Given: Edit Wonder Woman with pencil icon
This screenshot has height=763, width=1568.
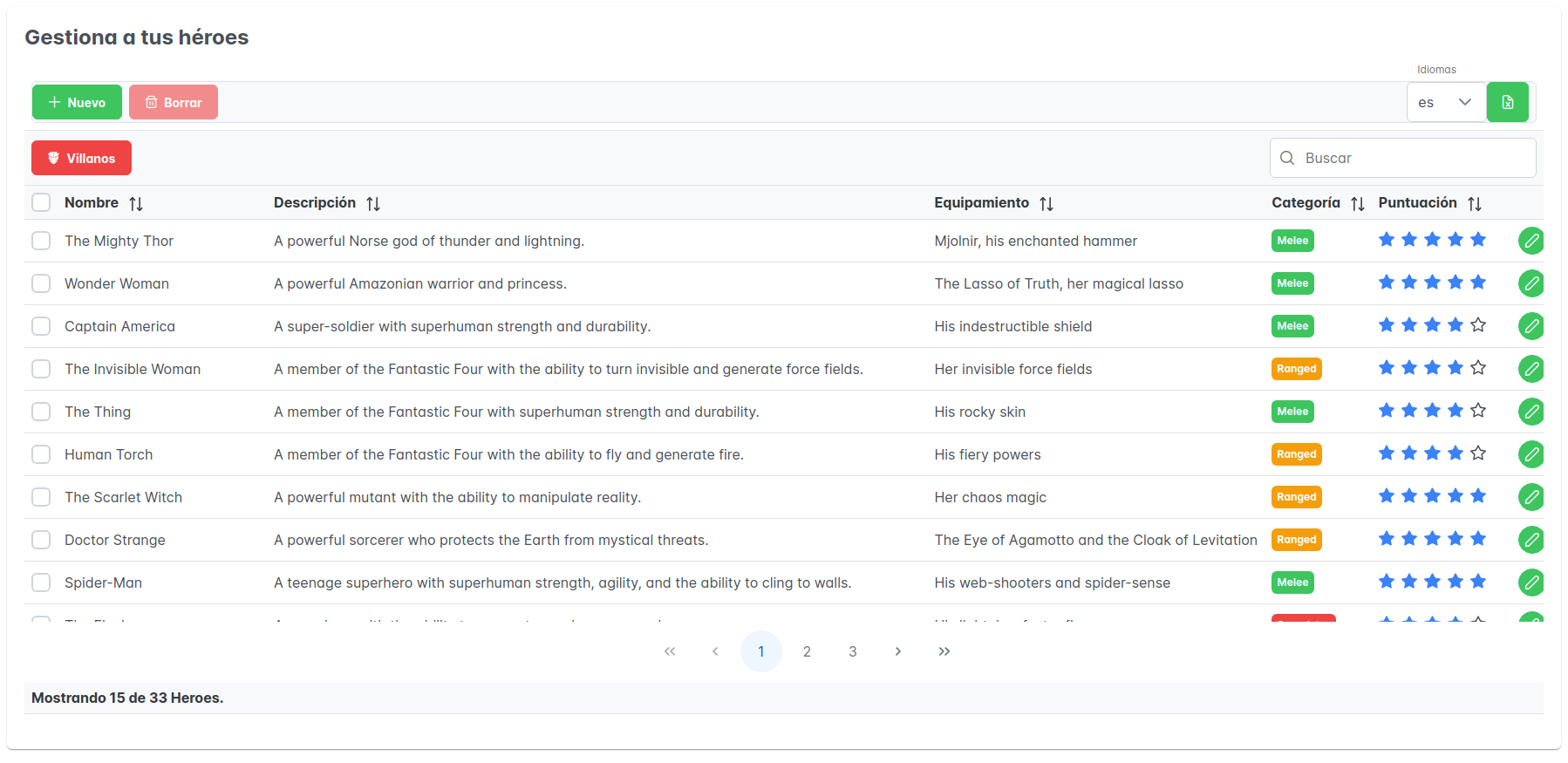Looking at the screenshot, I should [x=1531, y=283].
